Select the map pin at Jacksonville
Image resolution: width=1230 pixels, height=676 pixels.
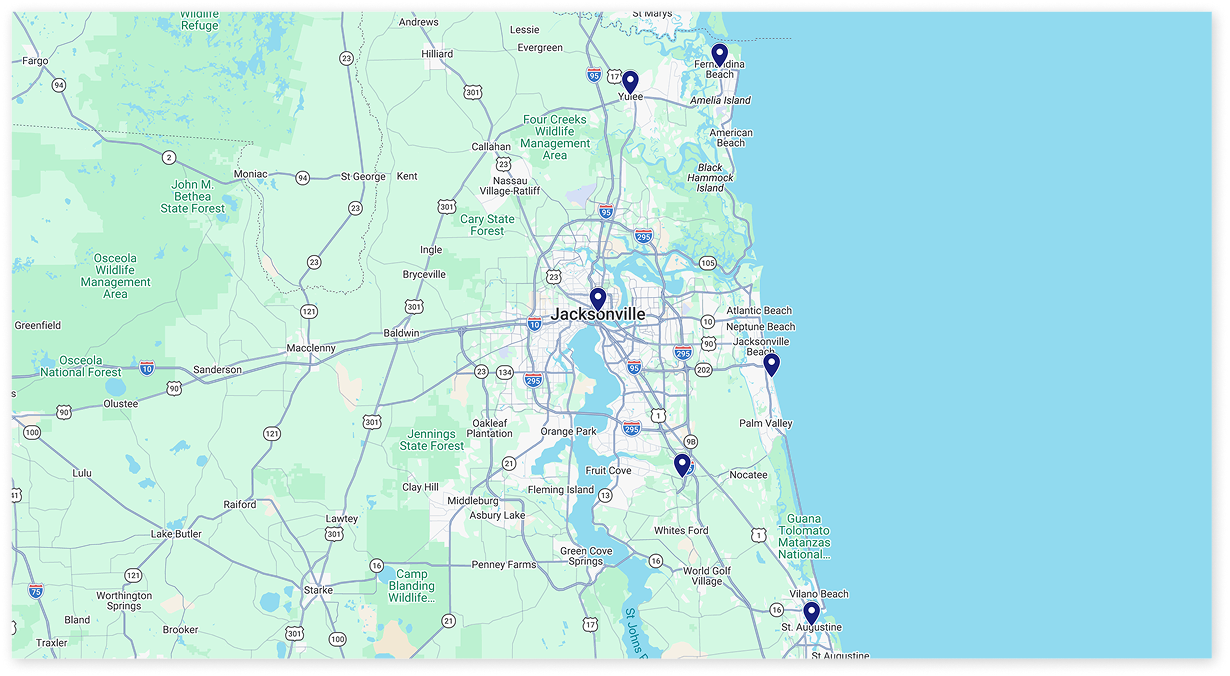pos(597,297)
